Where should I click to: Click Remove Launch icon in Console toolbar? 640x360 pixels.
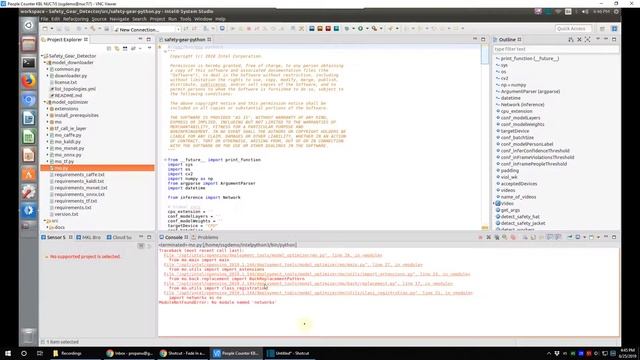point(489,237)
